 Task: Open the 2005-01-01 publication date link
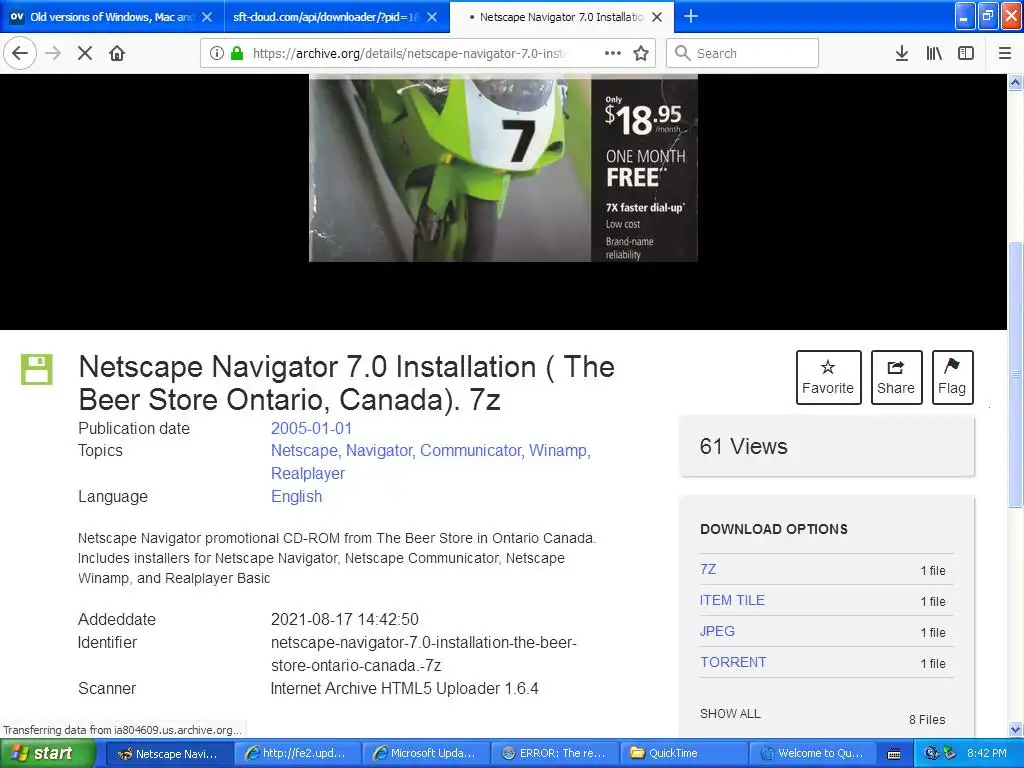point(312,428)
